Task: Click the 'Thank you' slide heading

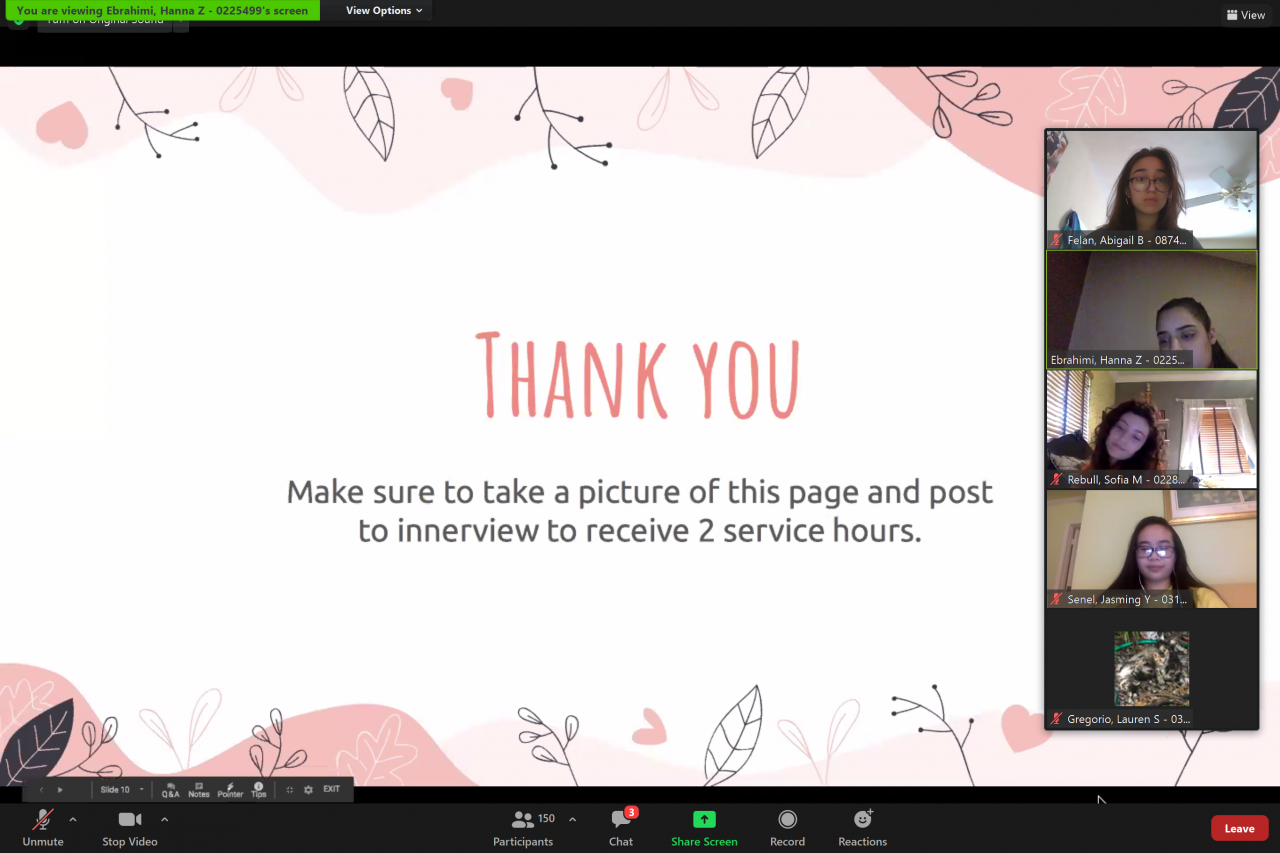Action: [x=638, y=375]
